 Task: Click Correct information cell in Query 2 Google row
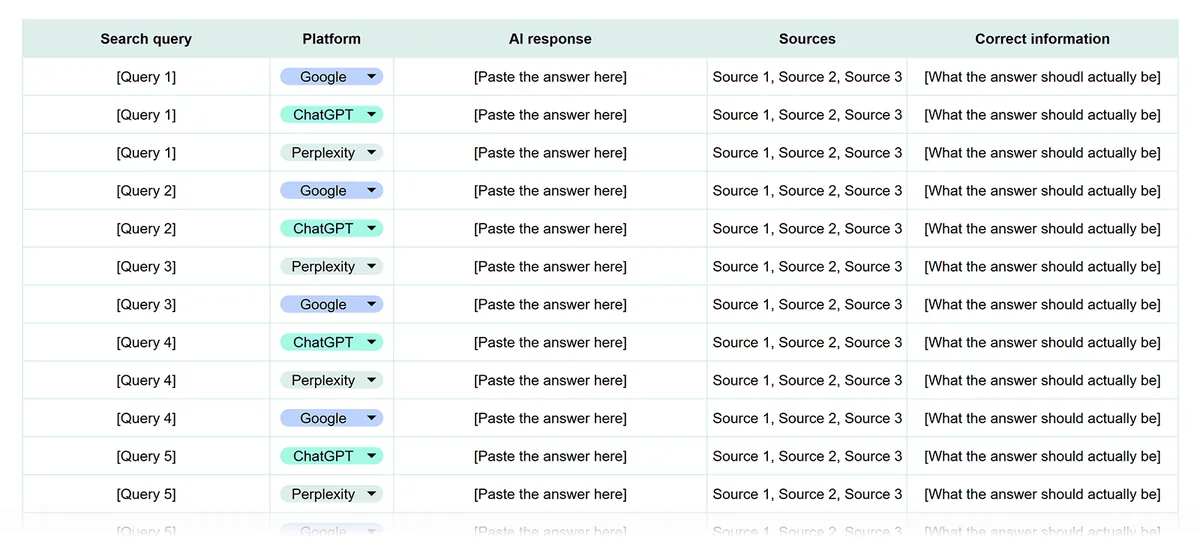click(x=1042, y=191)
